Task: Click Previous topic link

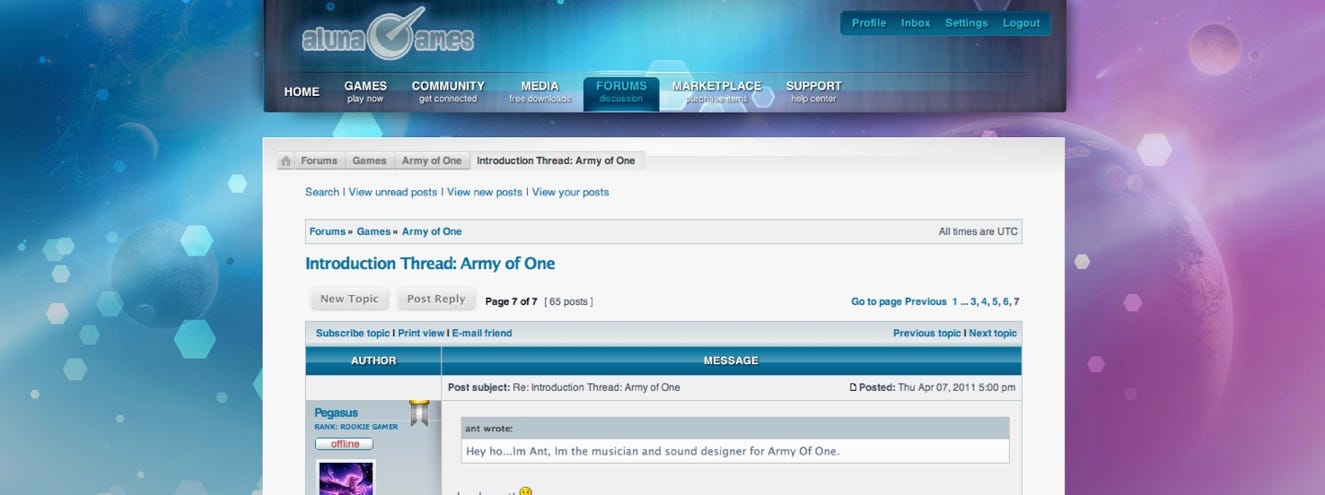Action: 927,333
